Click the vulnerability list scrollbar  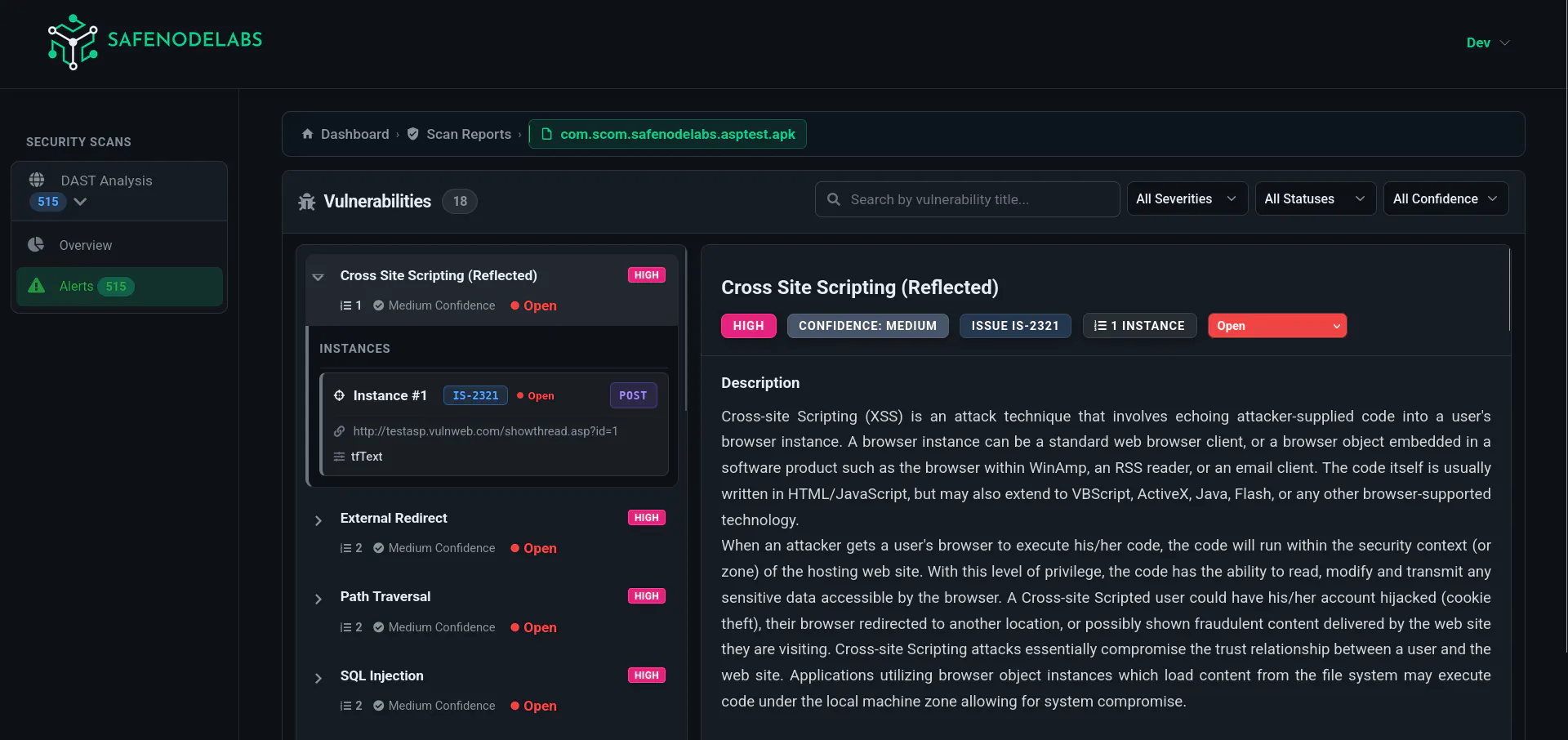(685, 328)
